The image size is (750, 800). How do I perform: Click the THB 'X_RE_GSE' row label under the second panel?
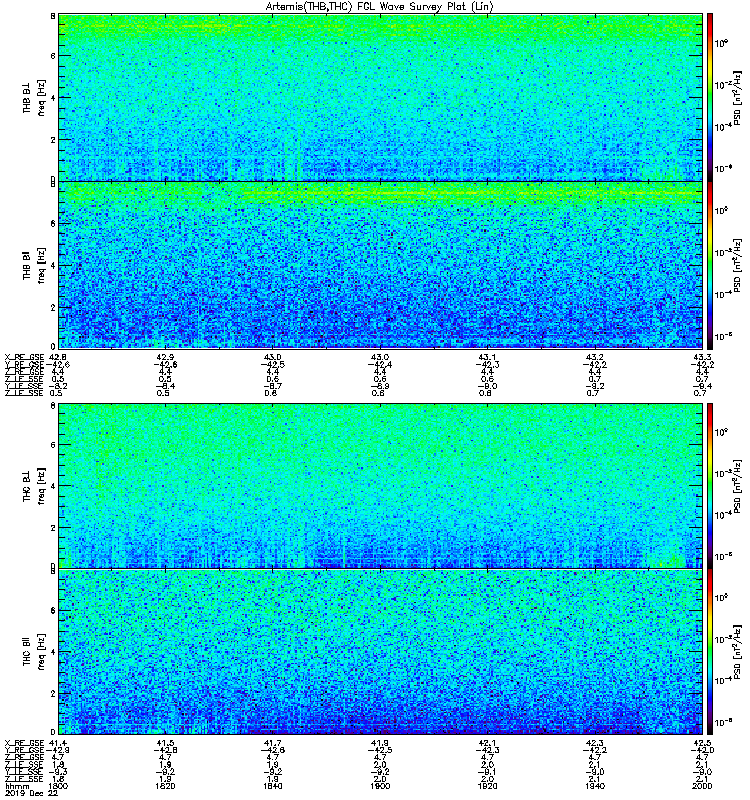pyautogui.click(x=24, y=357)
